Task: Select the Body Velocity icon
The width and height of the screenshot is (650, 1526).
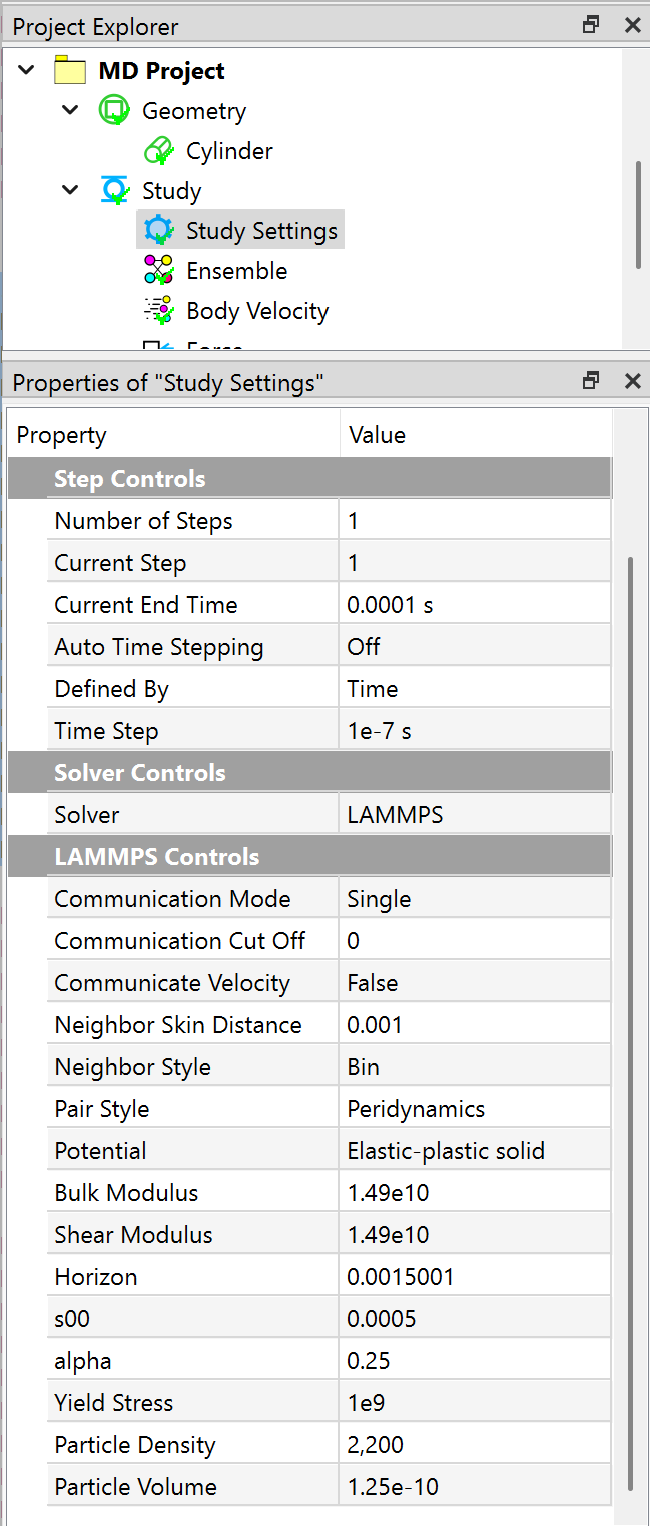Action: click(x=158, y=311)
